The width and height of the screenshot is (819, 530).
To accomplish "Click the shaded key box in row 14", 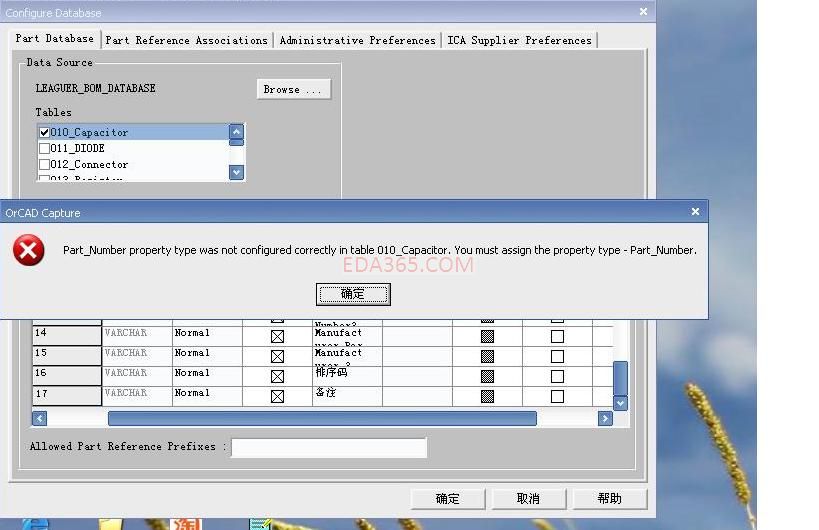I will click(487, 336).
